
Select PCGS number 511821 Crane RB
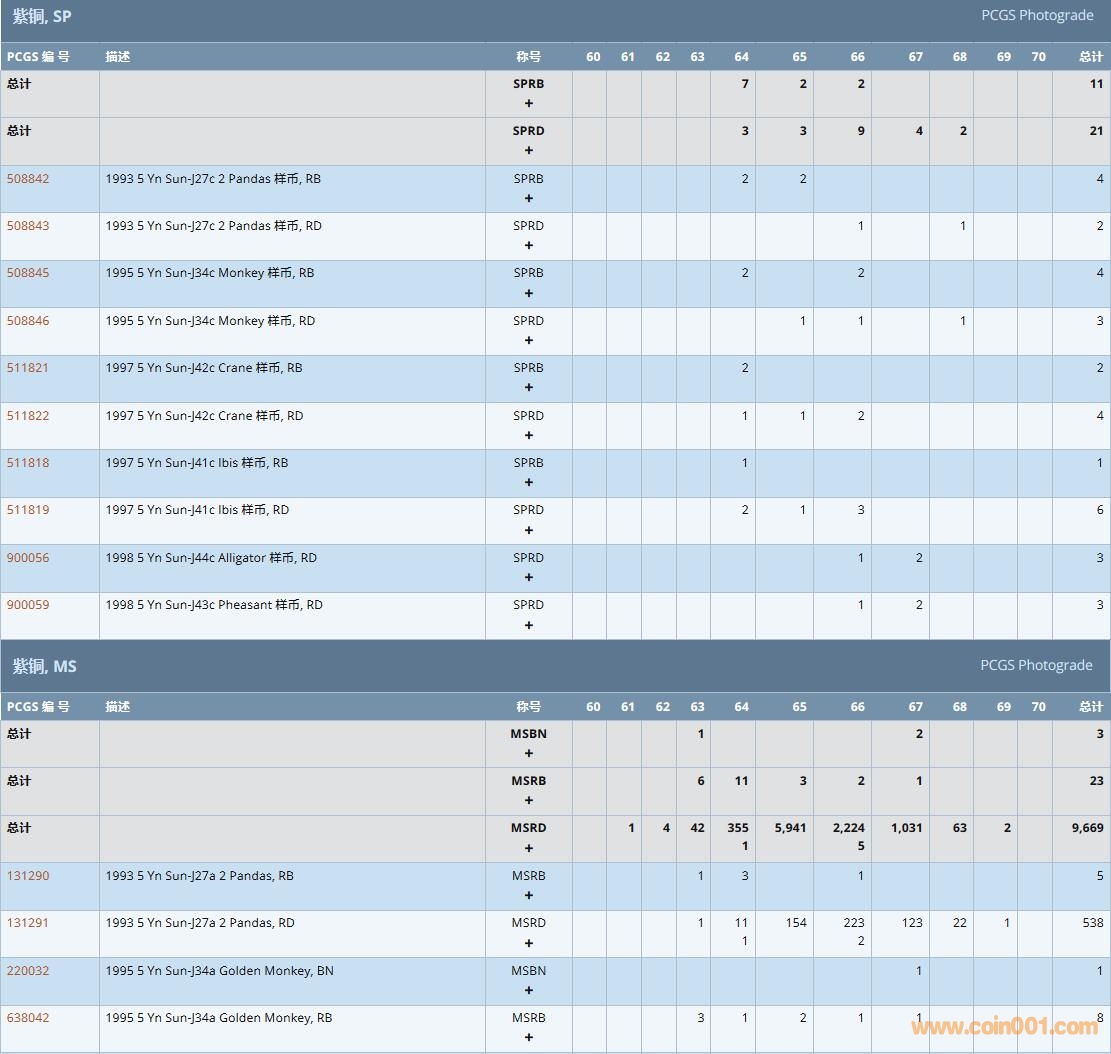pos(28,368)
